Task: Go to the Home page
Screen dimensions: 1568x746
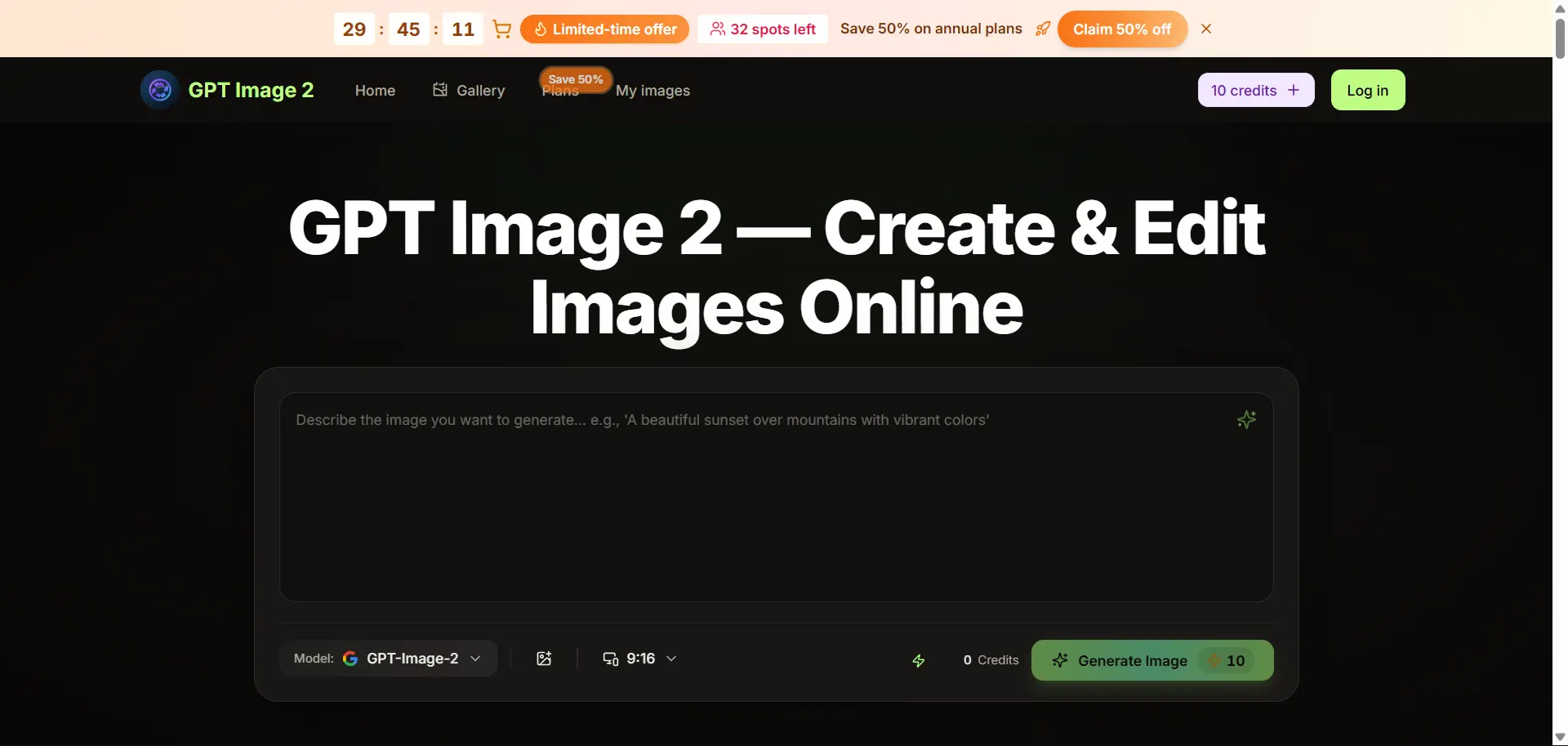Action: click(375, 91)
